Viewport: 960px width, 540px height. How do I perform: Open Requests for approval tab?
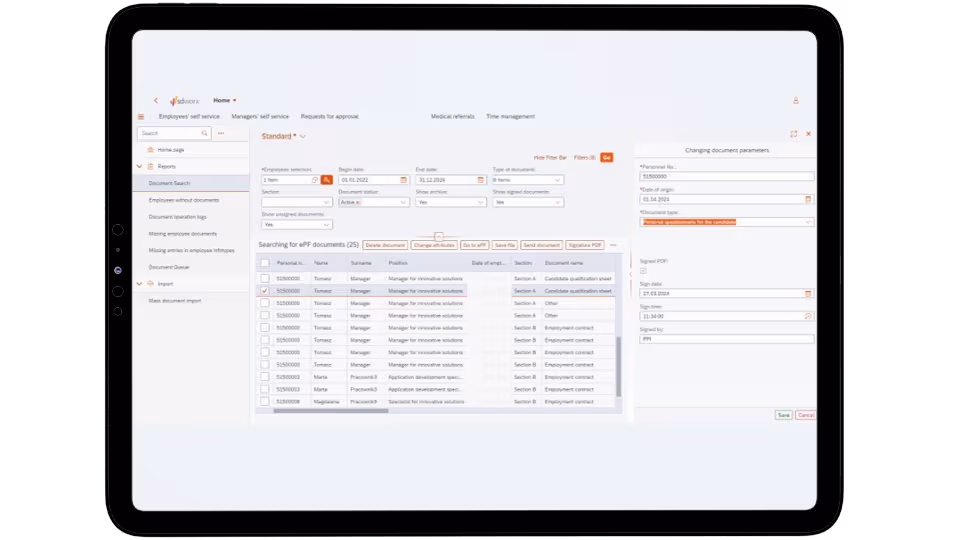coord(329,116)
